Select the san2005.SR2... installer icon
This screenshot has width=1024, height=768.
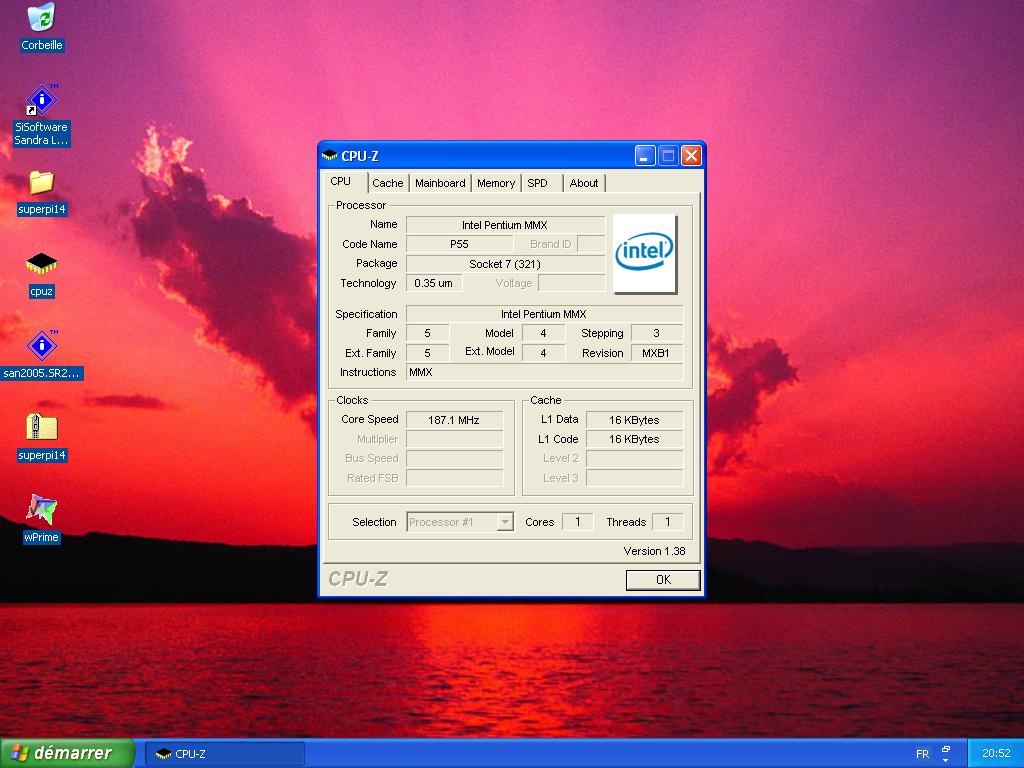tap(41, 355)
